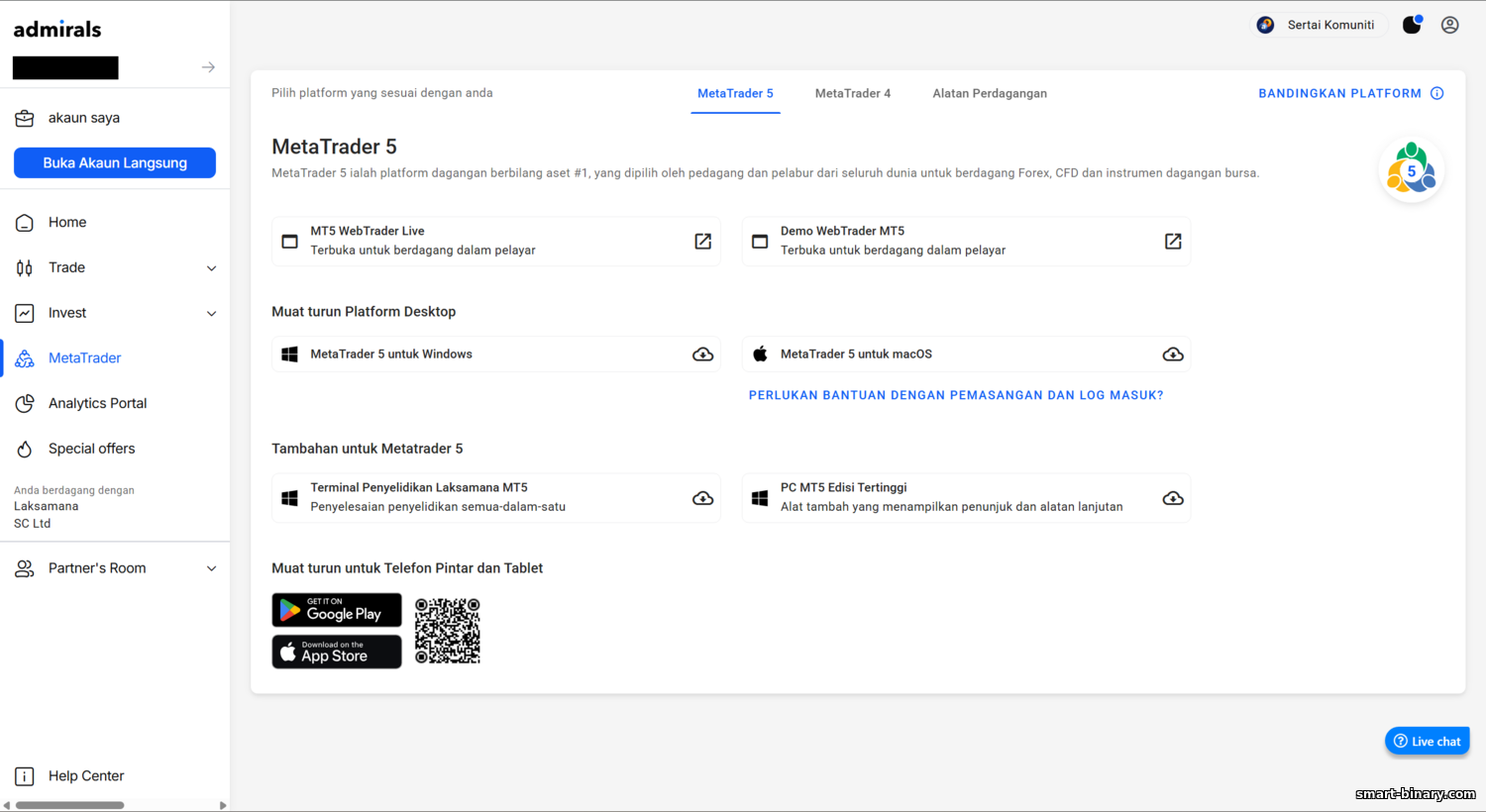This screenshot has width=1486, height=812.
Task: Click the arrow next to the account name
Action: [x=208, y=67]
